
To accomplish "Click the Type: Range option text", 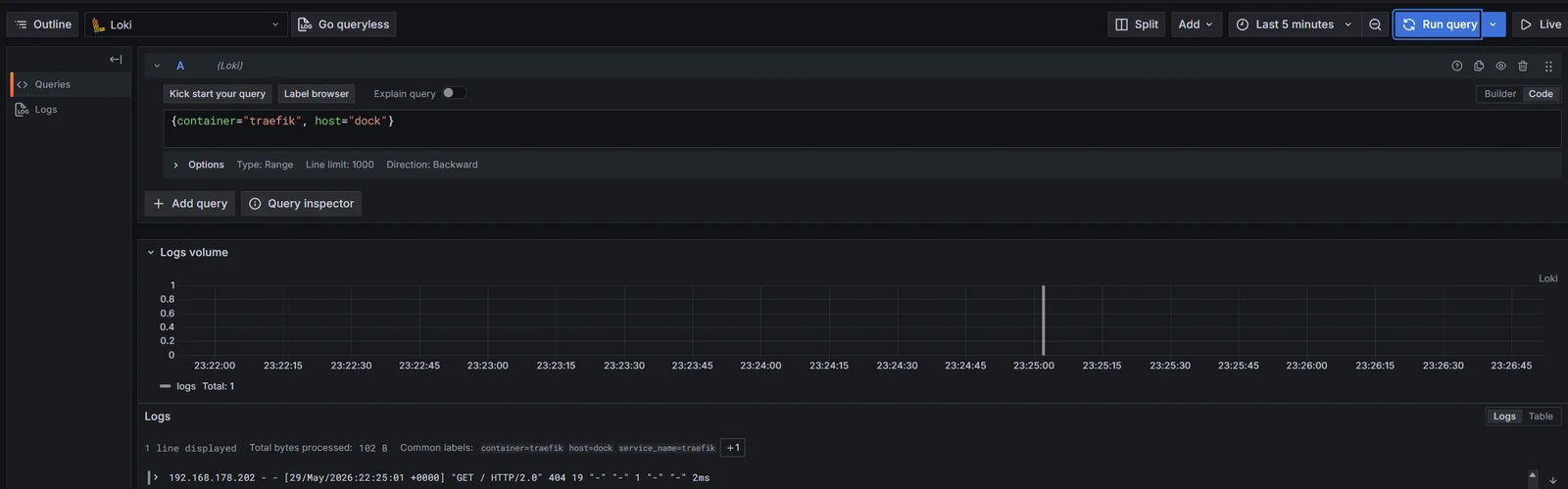I will 265,165.
